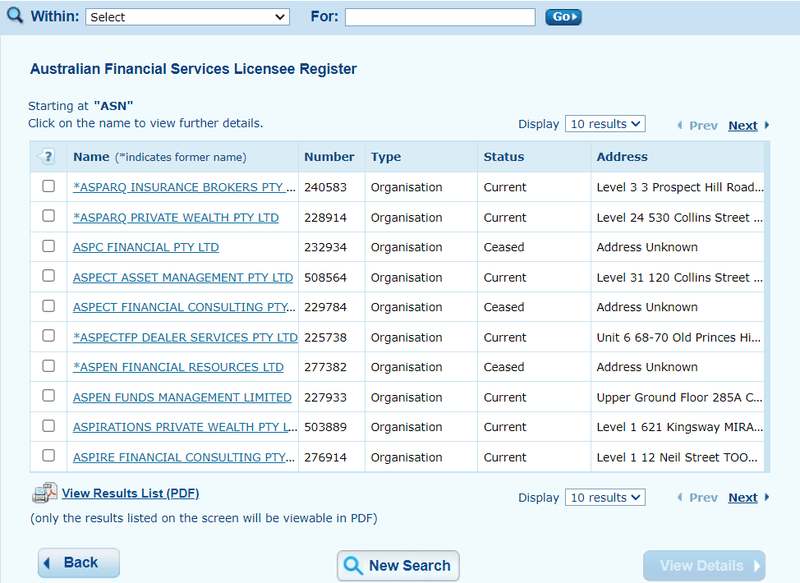
Task: Check the ASPEN FUNDS MANAGEMENT LIMITED row
Action: pos(48,396)
